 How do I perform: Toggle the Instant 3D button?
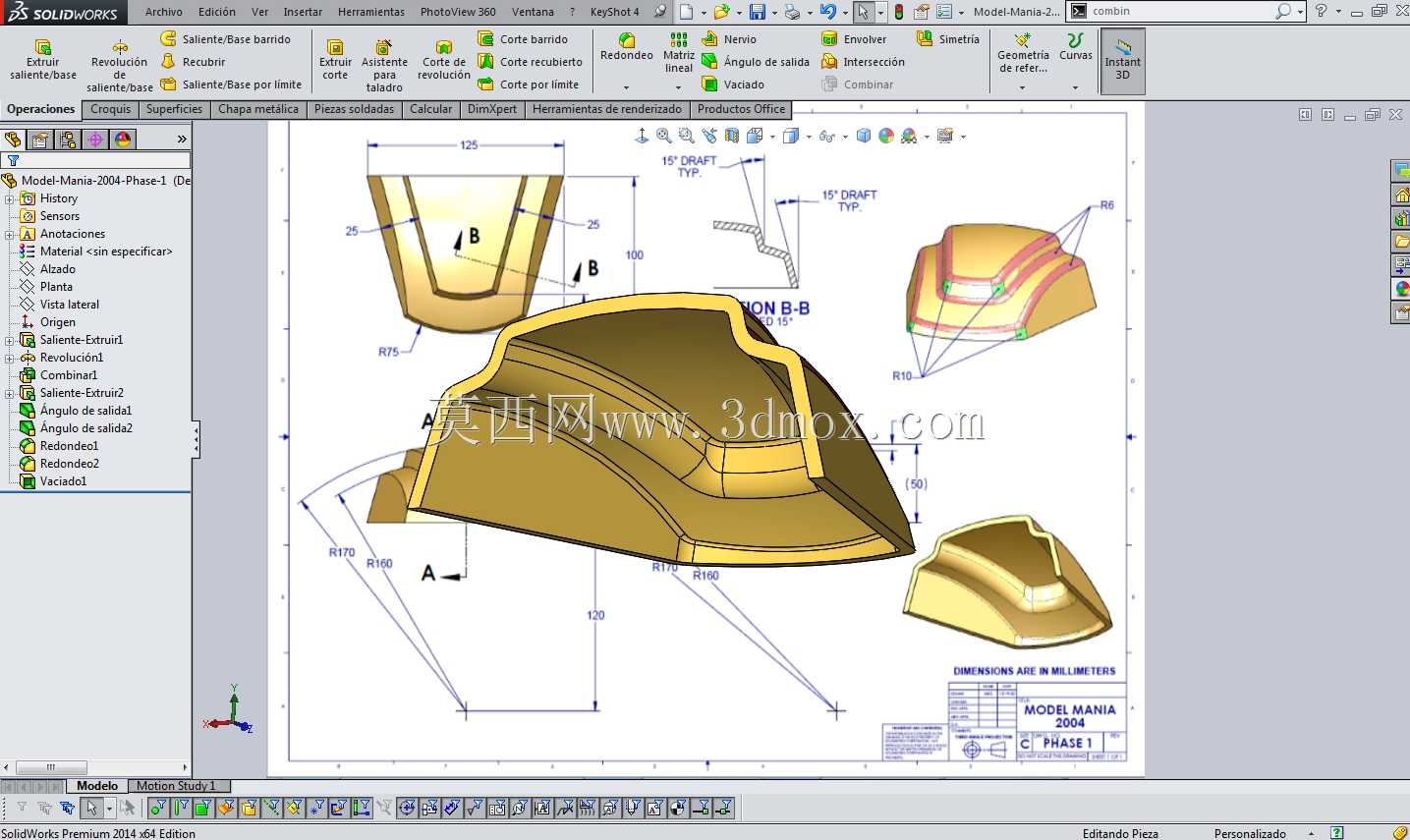1122,61
